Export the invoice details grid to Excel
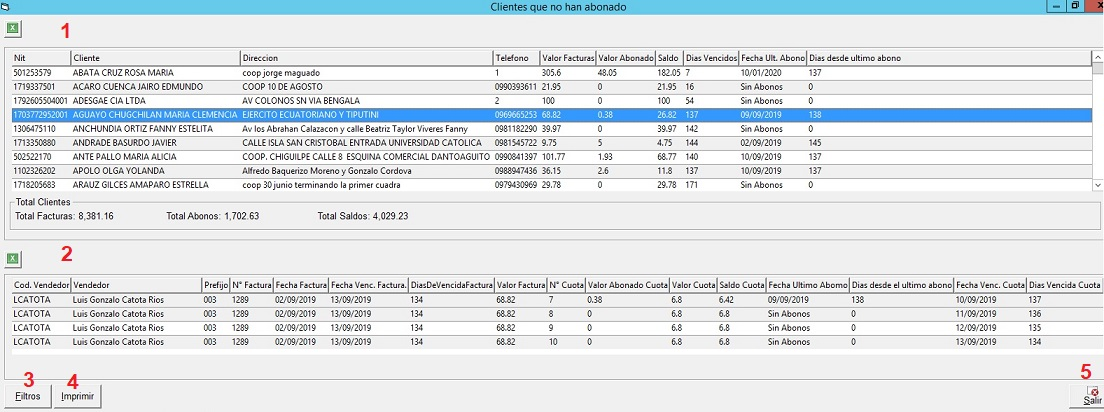The image size is (1104, 412). tap(14, 259)
